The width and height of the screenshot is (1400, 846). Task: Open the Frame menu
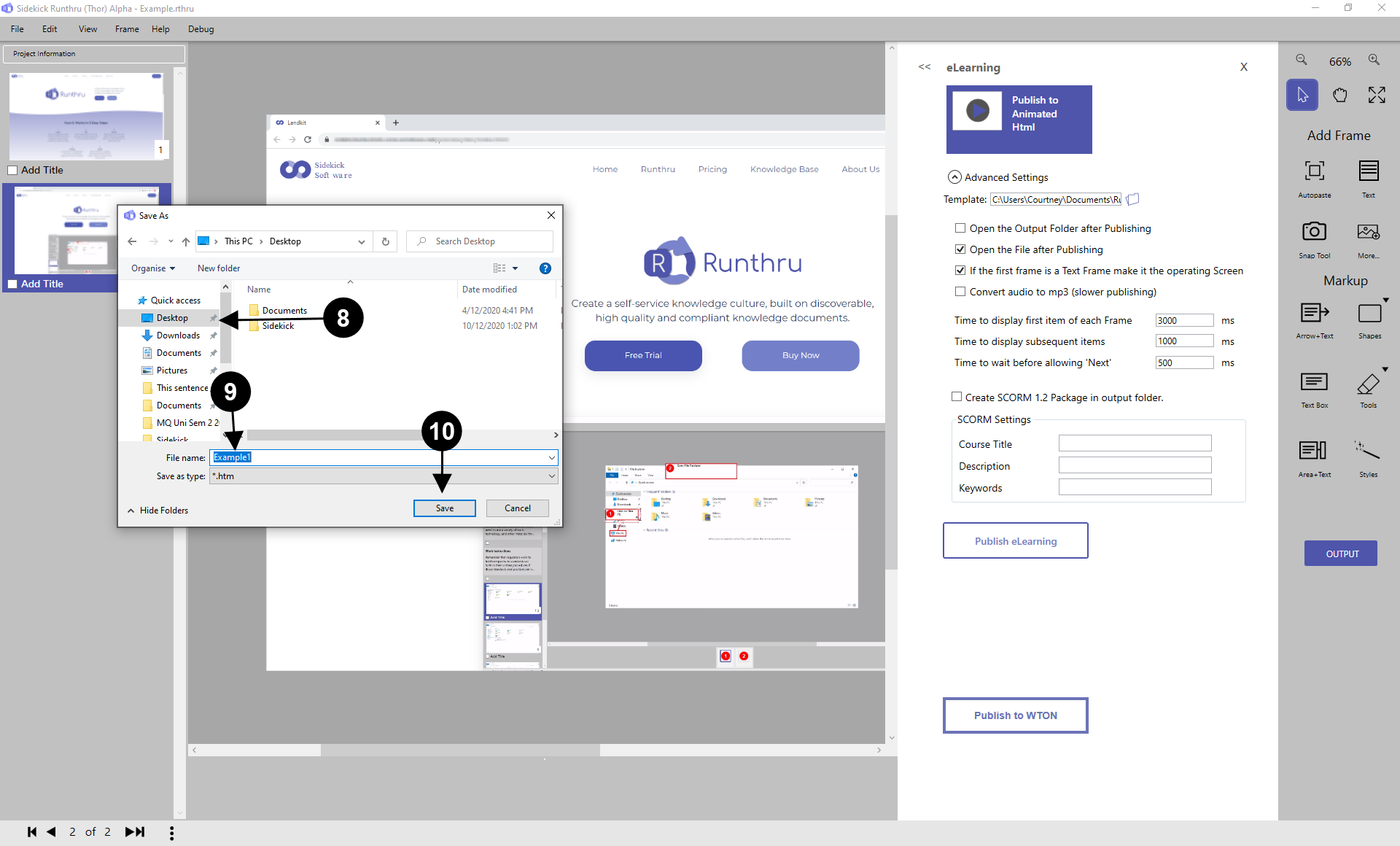[x=127, y=29]
